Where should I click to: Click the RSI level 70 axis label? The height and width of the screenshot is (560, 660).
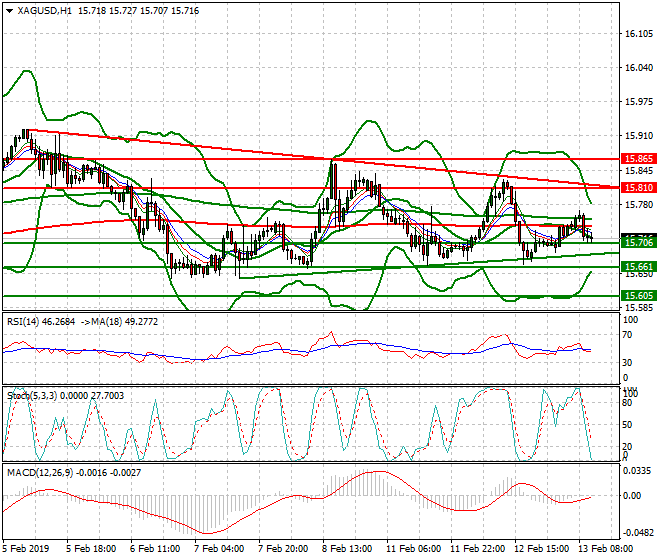point(627,335)
